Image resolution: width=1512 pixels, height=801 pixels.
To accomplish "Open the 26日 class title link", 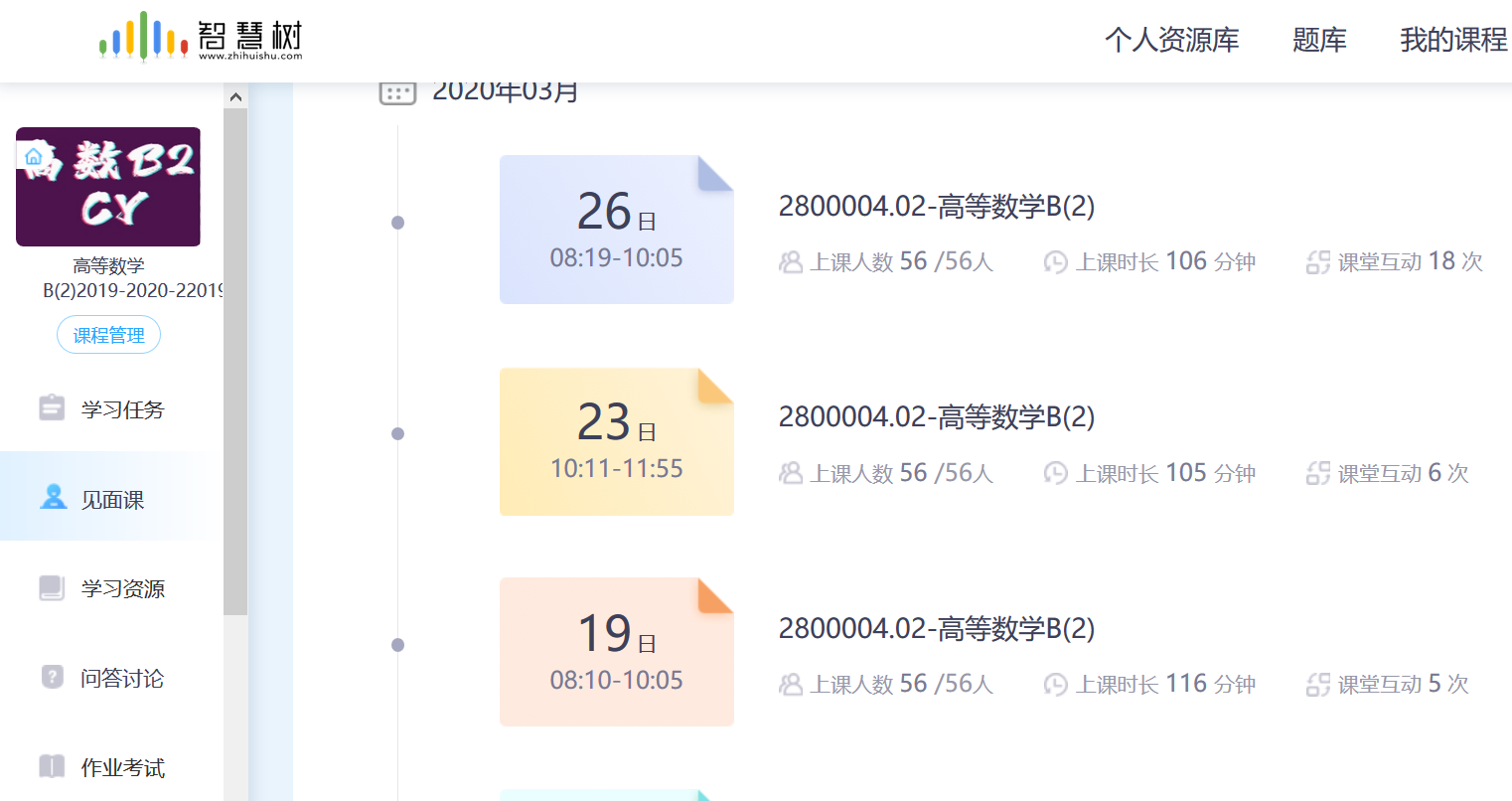I will coord(936,207).
